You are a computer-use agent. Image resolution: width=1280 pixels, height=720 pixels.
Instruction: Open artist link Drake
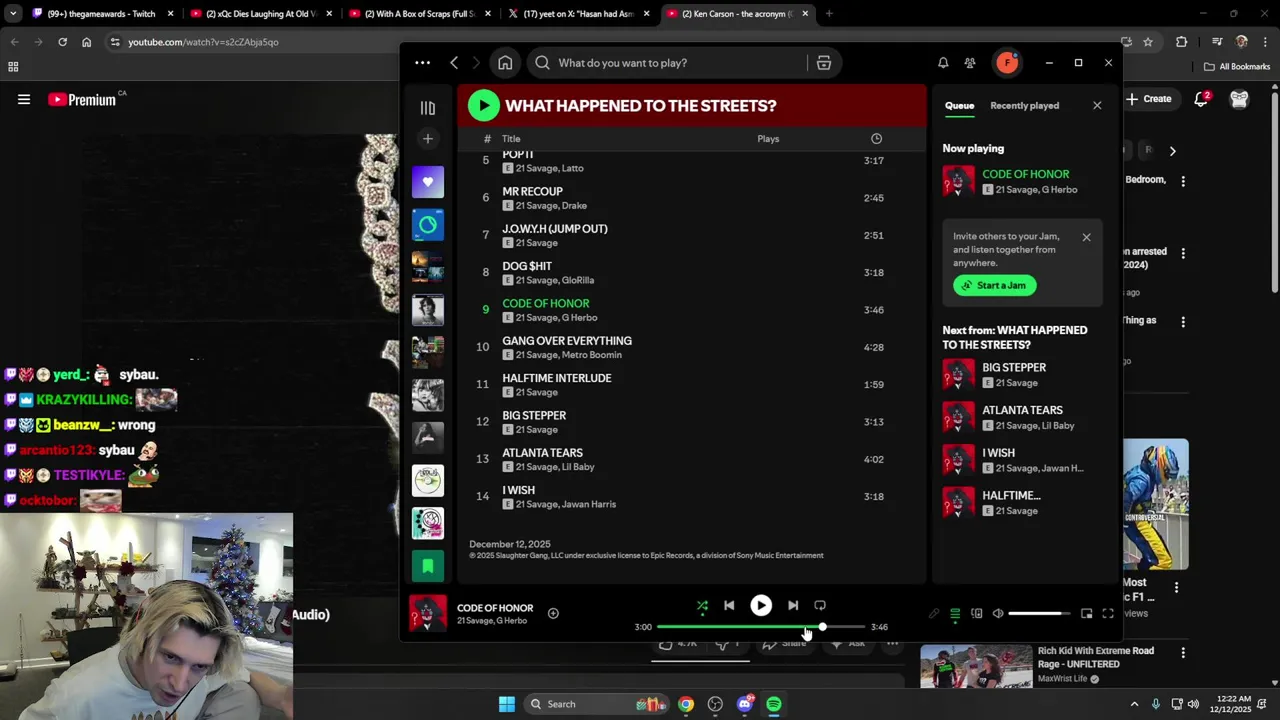[574, 206]
